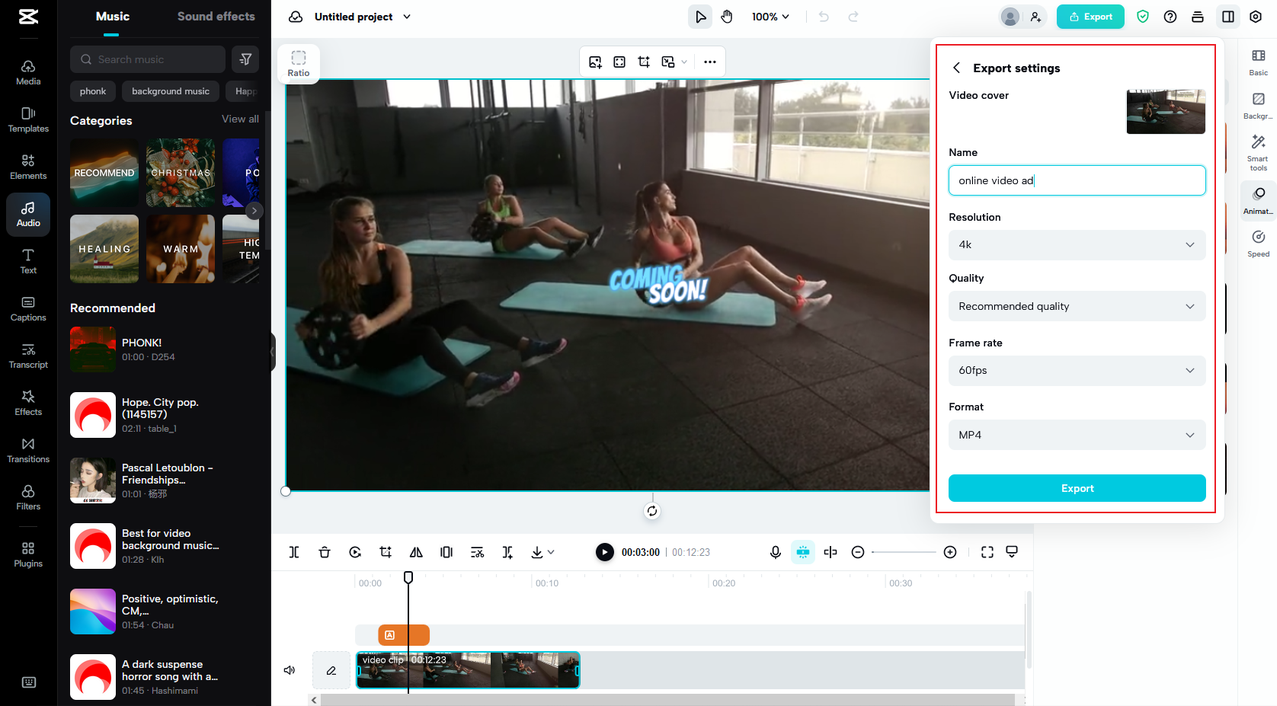The image size is (1277, 706).
Task: Open the HEALING music category
Action: pyautogui.click(x=104, y=248)
